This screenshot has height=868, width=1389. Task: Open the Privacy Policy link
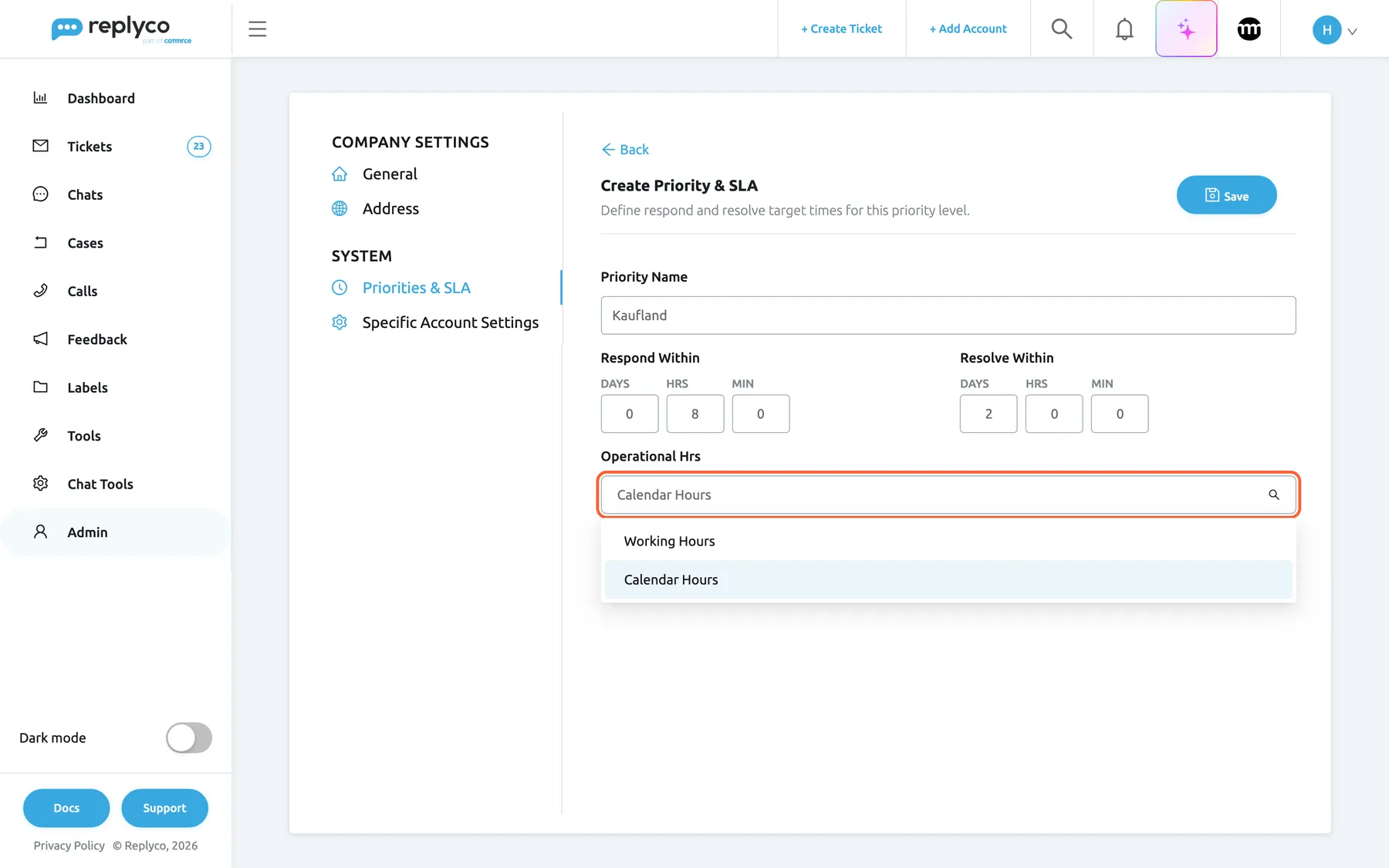(x=69, y=846)
